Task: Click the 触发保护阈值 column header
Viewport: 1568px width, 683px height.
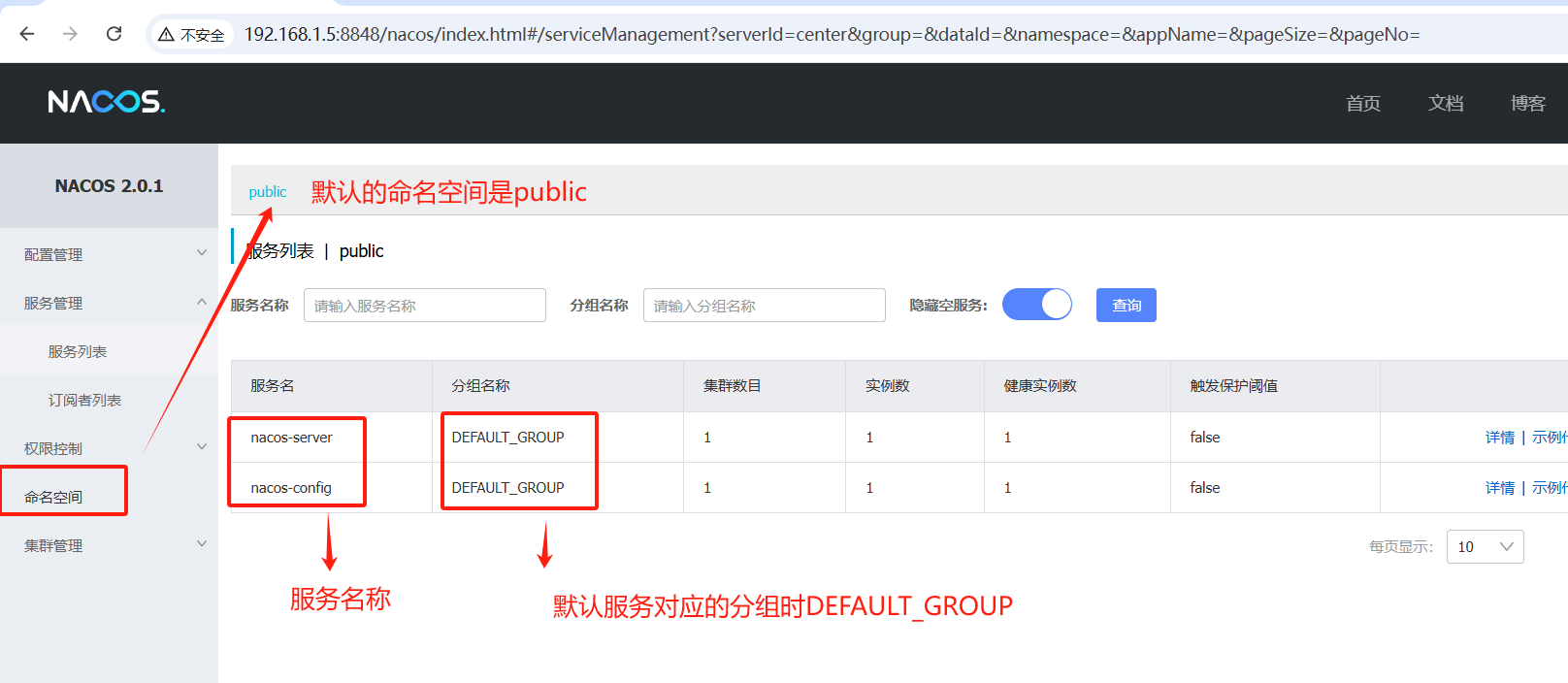Action: pyautogui.click(x=1234, y=386)
